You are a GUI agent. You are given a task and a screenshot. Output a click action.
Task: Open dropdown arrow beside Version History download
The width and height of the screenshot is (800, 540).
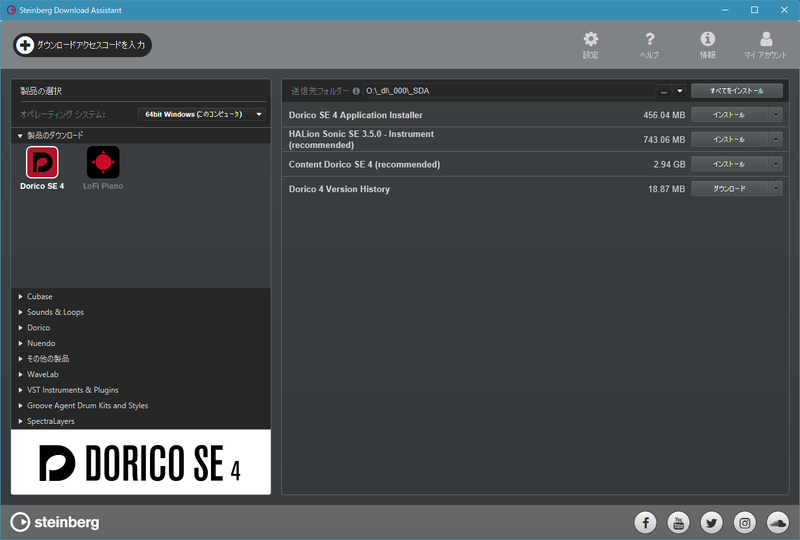(x=776, y=189)
